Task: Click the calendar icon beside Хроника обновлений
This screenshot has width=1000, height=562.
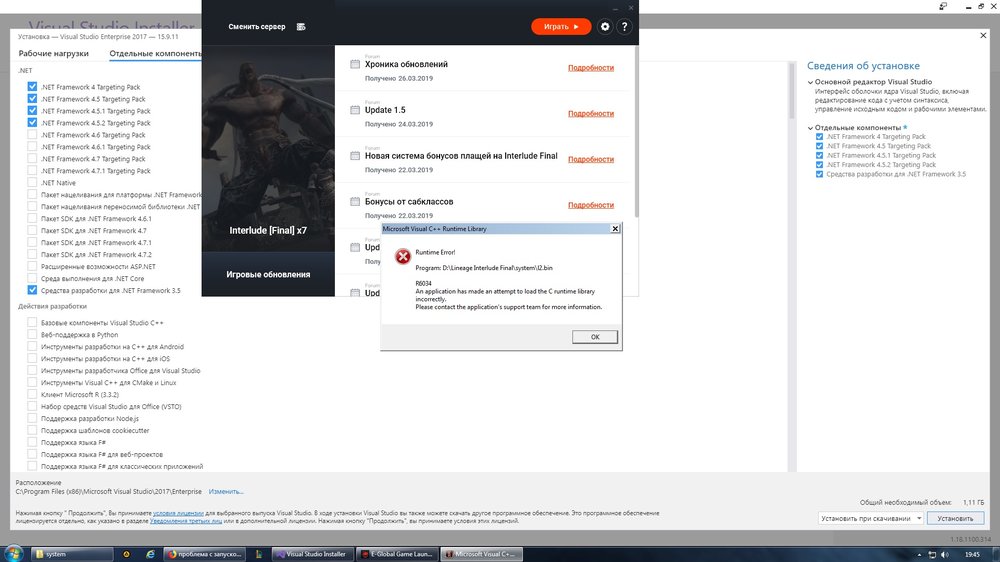Action: coord(355,65)
